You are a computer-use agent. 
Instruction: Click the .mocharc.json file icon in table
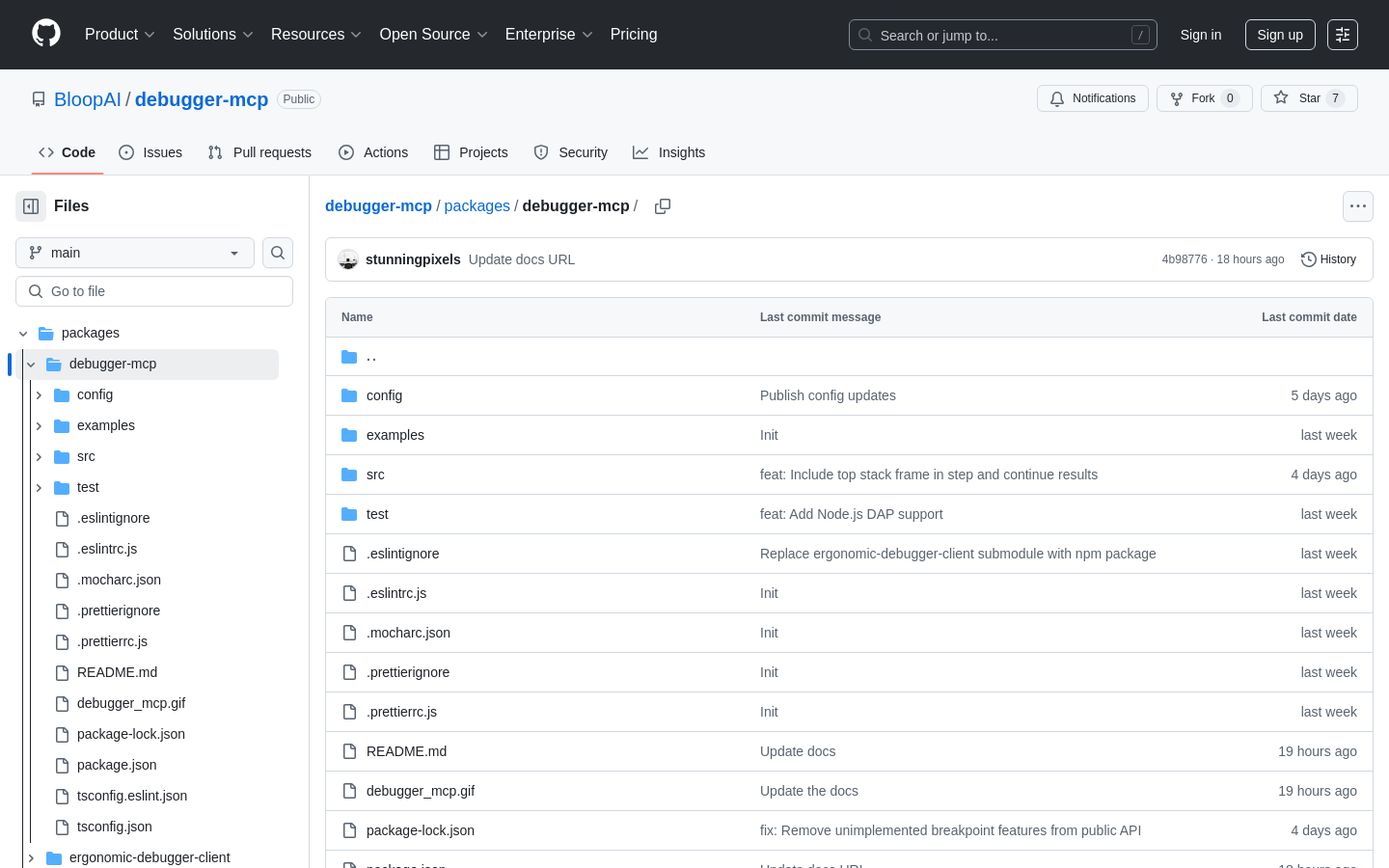(x=349, y=633)
